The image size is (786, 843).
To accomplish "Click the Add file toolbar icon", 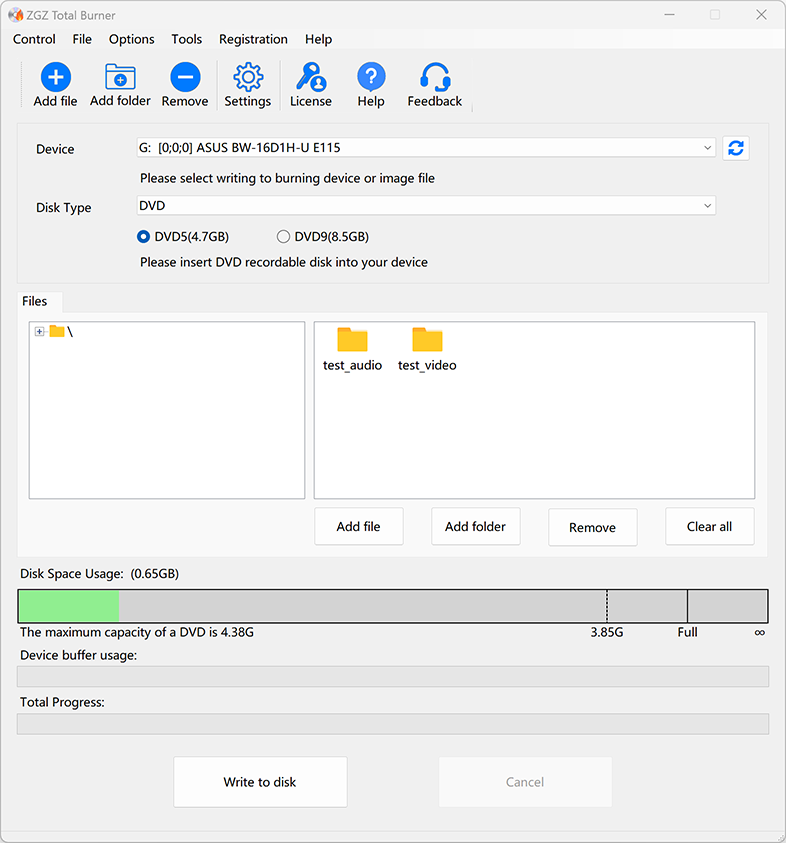I will (55, 85).
